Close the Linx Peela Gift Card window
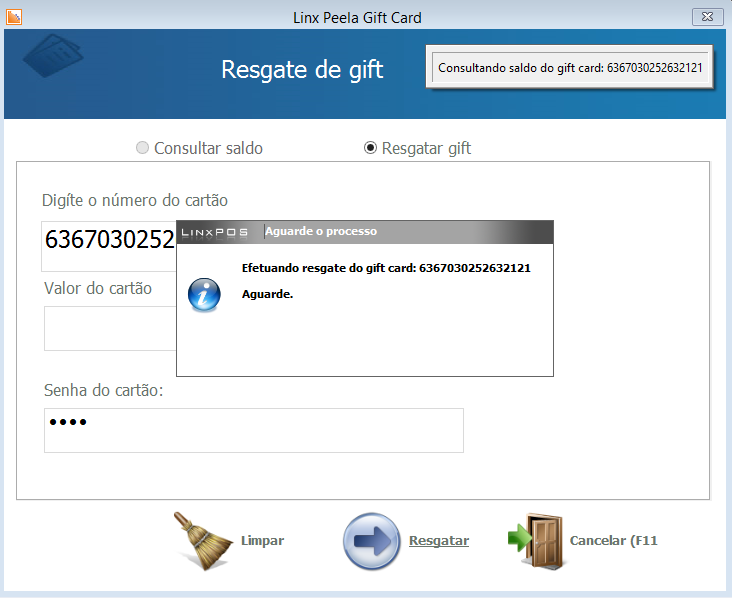The image size is (732, 598). pos(707,17)
